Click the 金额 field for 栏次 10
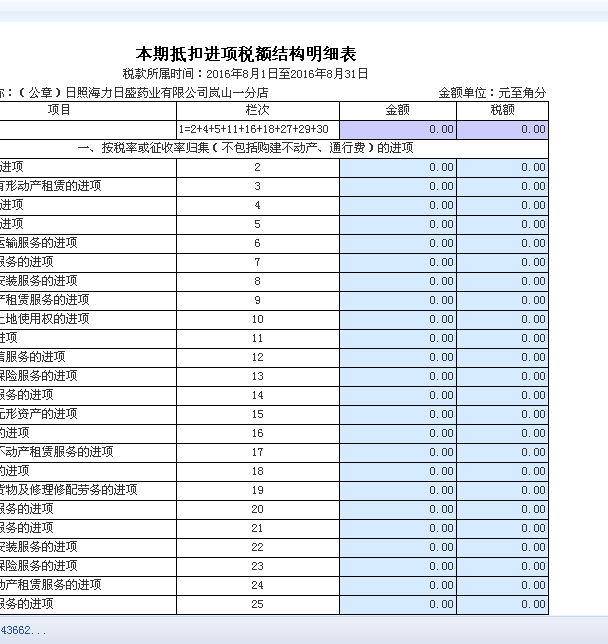The image size is (608, 644). (x=398, y=320)
